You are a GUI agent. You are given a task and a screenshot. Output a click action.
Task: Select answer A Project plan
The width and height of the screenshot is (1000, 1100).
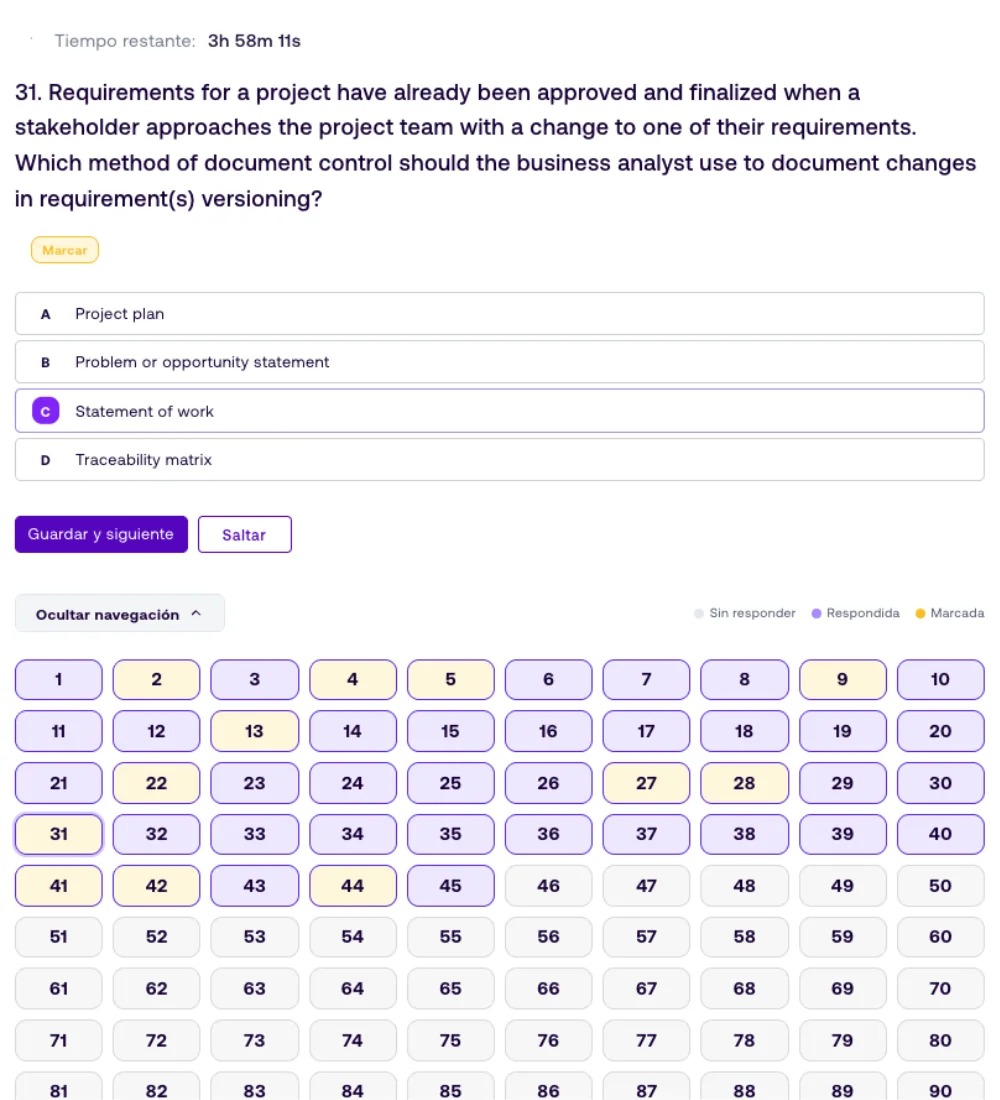pos(499,314)
